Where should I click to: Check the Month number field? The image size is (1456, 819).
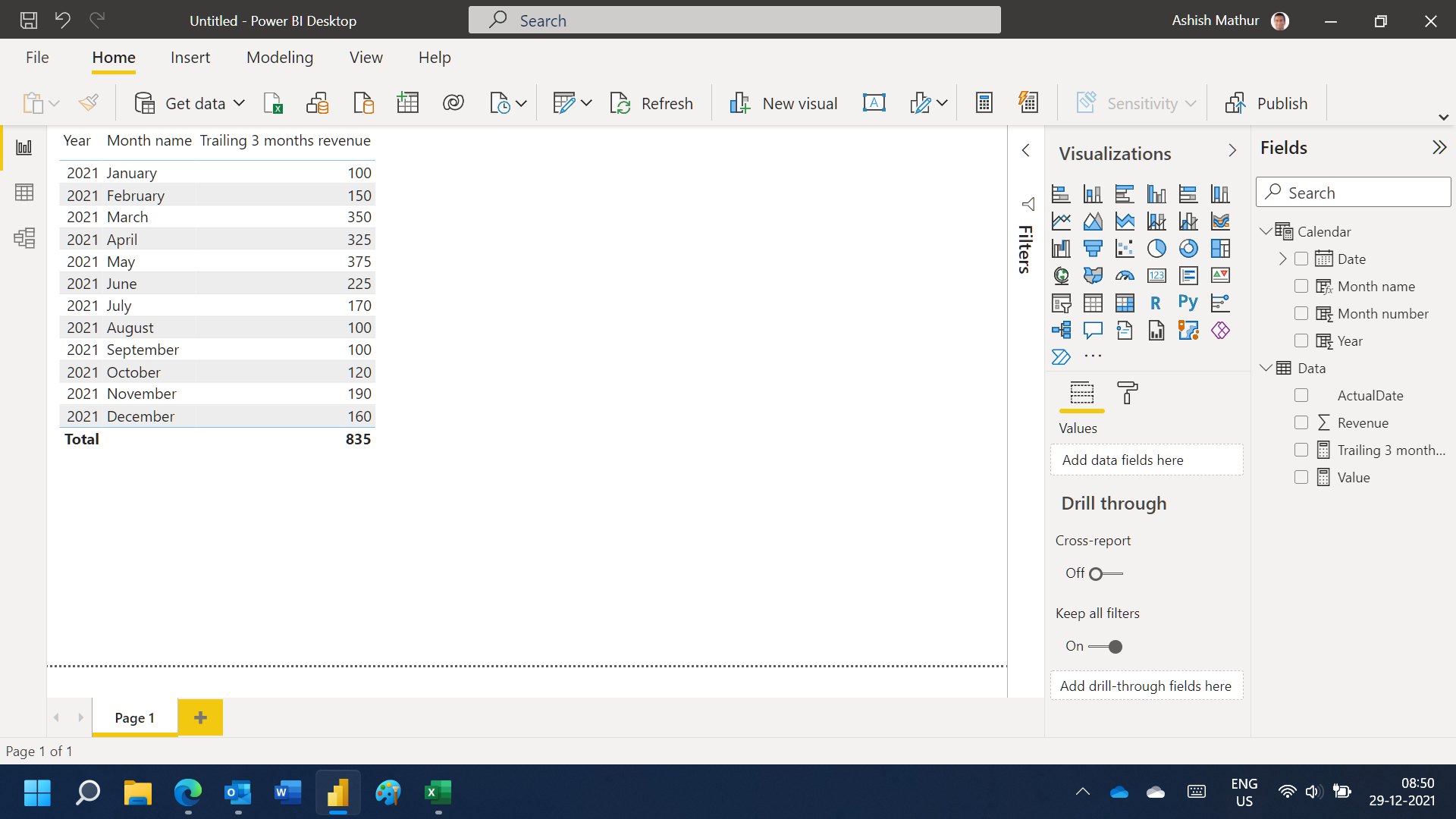1301,313
